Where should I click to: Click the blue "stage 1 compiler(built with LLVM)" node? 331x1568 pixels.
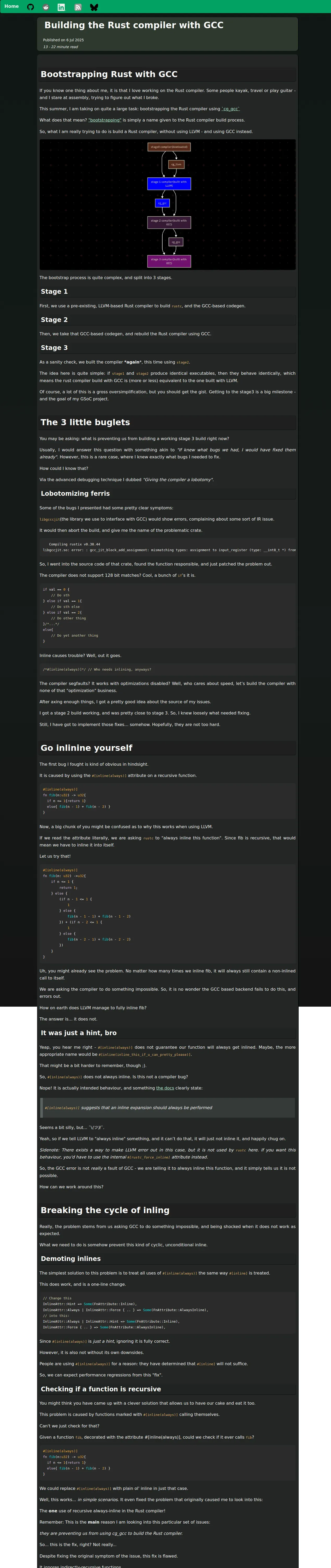coord(169,183)
